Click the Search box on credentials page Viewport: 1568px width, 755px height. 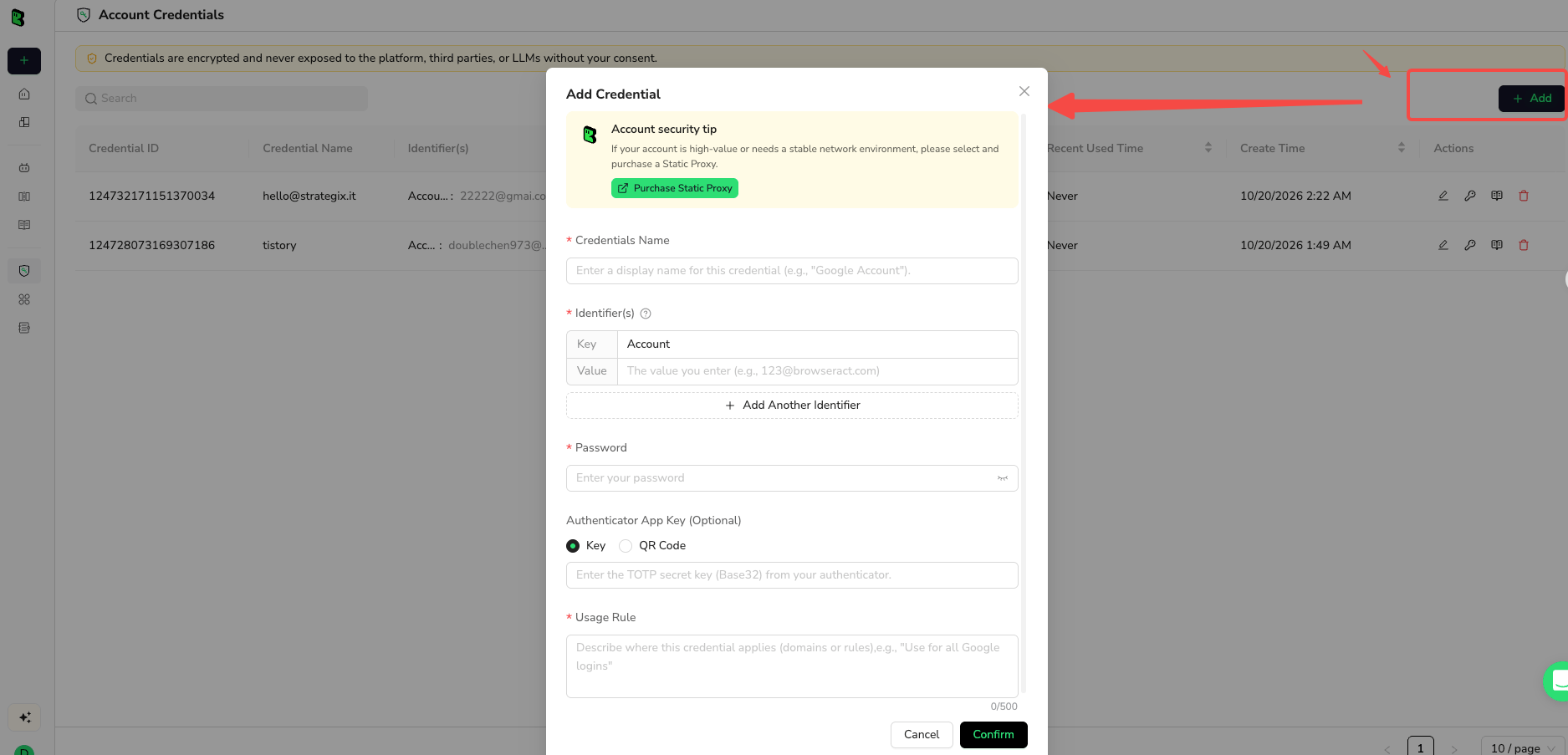click(x=222, y=99)
